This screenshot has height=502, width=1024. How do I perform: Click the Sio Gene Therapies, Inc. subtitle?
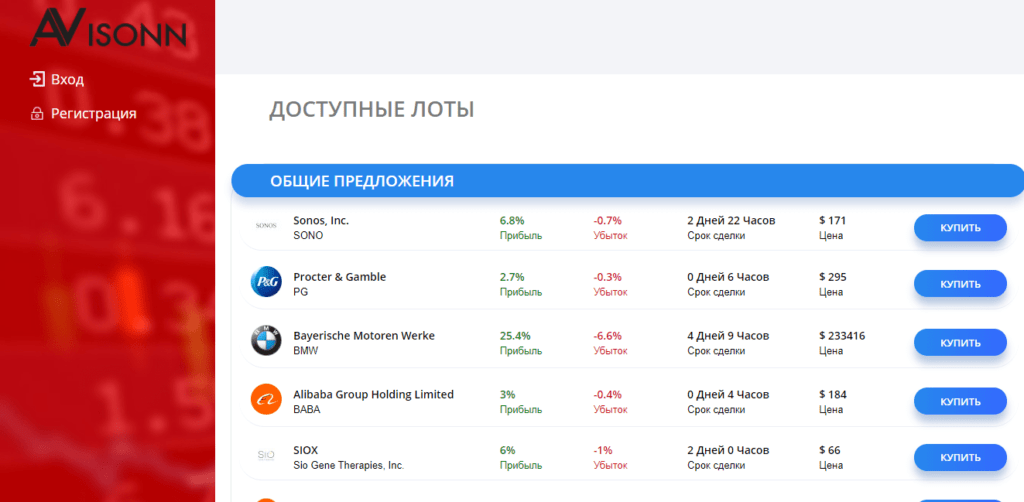tap(349, 465)
